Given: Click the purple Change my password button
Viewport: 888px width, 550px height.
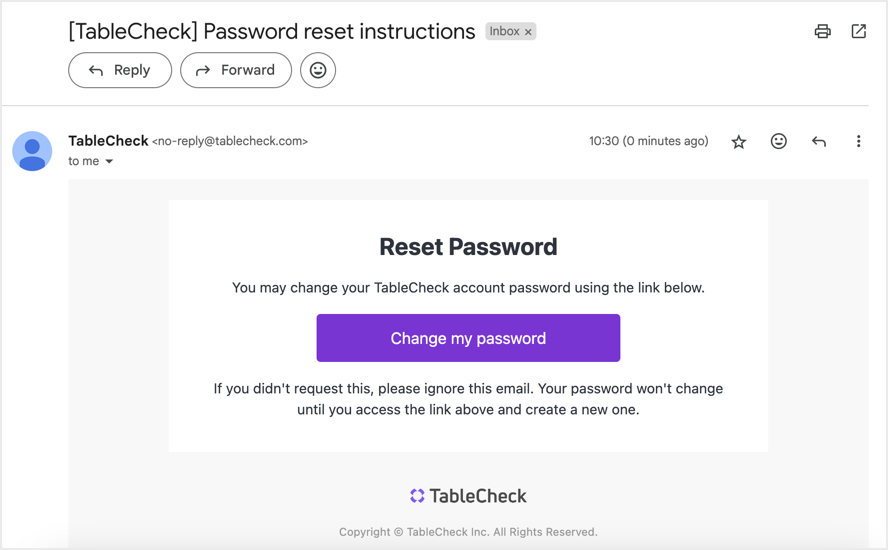Looking at the screenshot, I should (x=468, y=338).
